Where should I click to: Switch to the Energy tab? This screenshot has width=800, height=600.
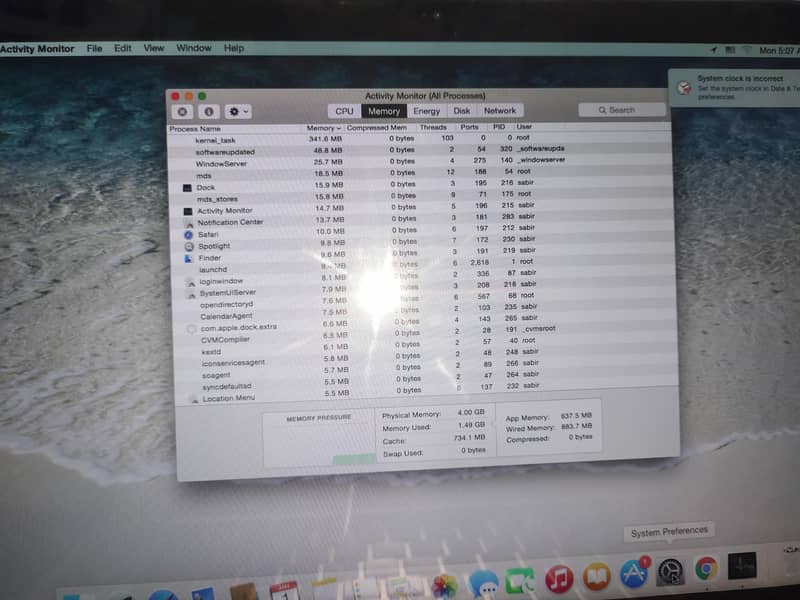(426, 111)
